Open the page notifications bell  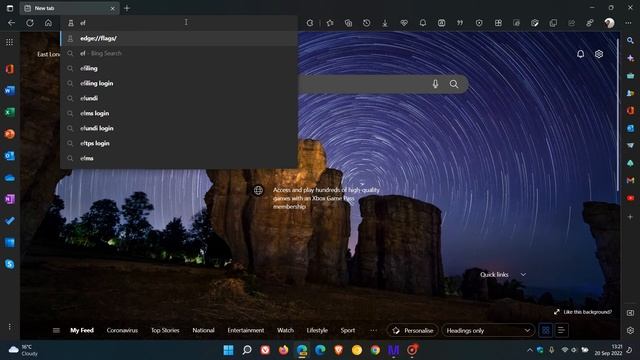580,54
